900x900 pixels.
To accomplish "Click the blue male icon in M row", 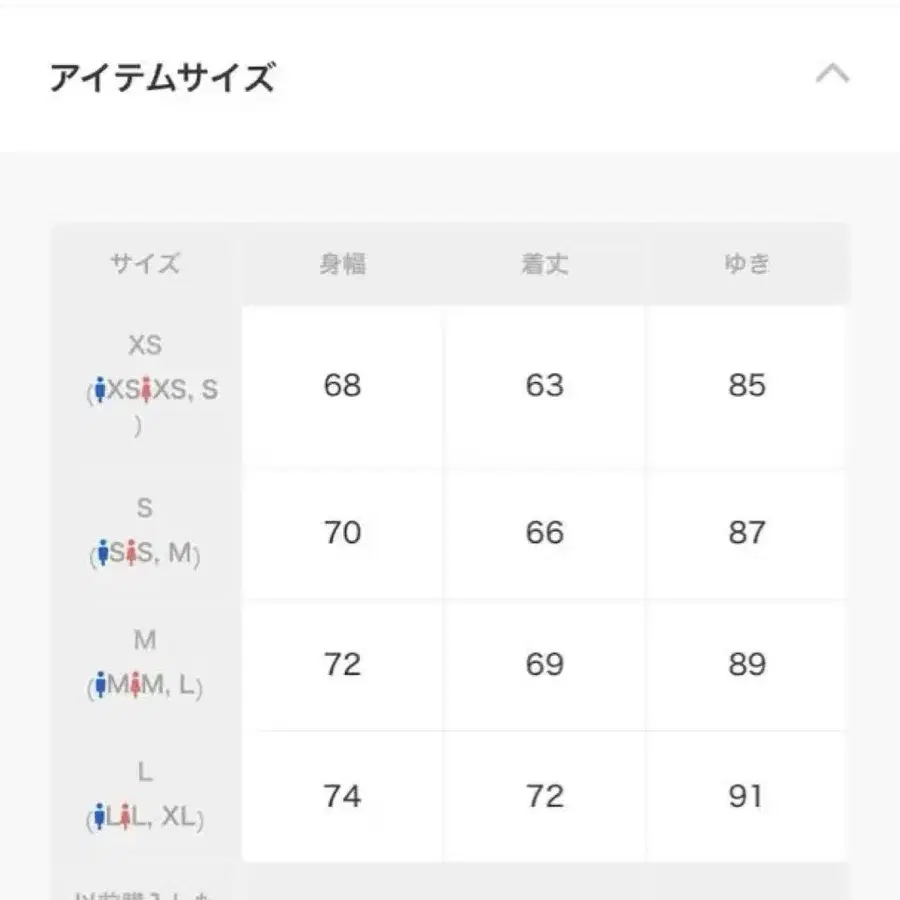I will click(x=100, y=686).
